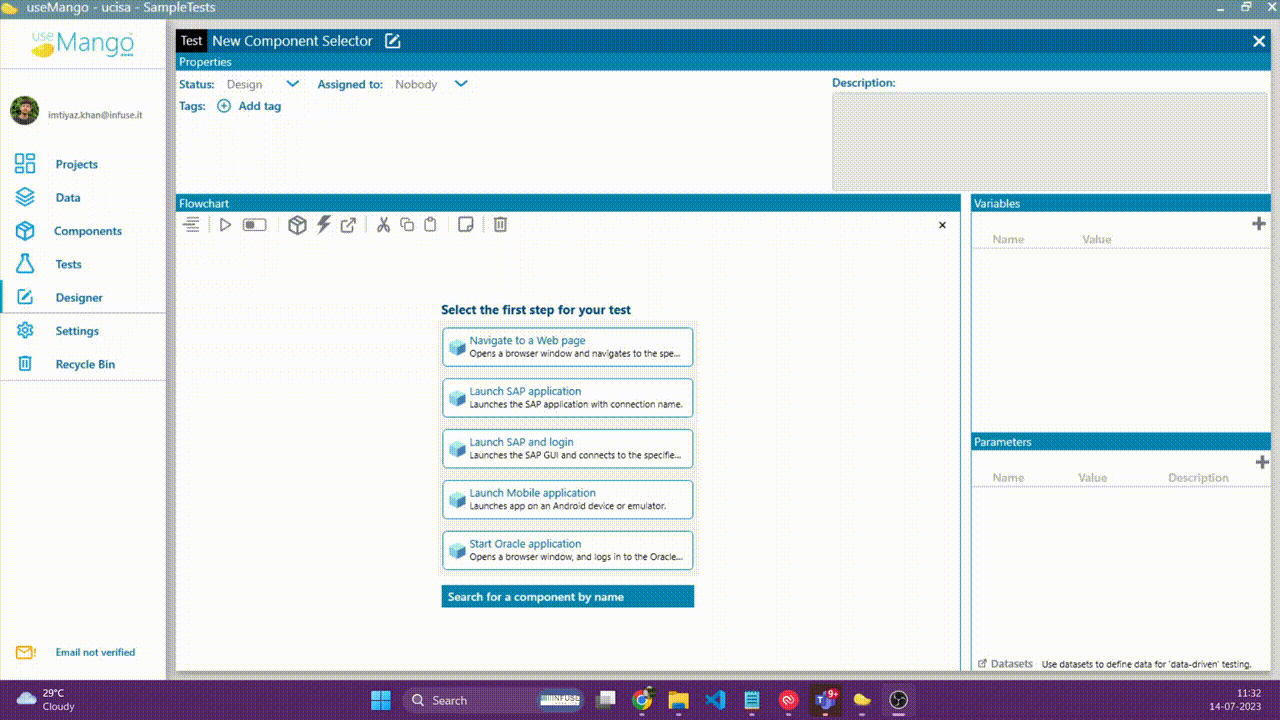Click the user email imtiyaz.khan@infuse.it
Image resolution: width=1280 pixels, height=720 pixels.
tap(95, 115)
